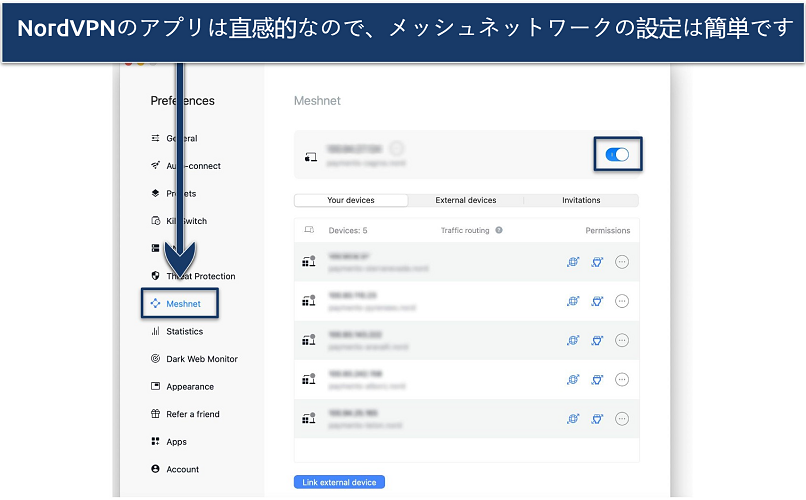Switch to the External devices tab
This screenshot has width=806, height=500.
[x=465, y=200]
